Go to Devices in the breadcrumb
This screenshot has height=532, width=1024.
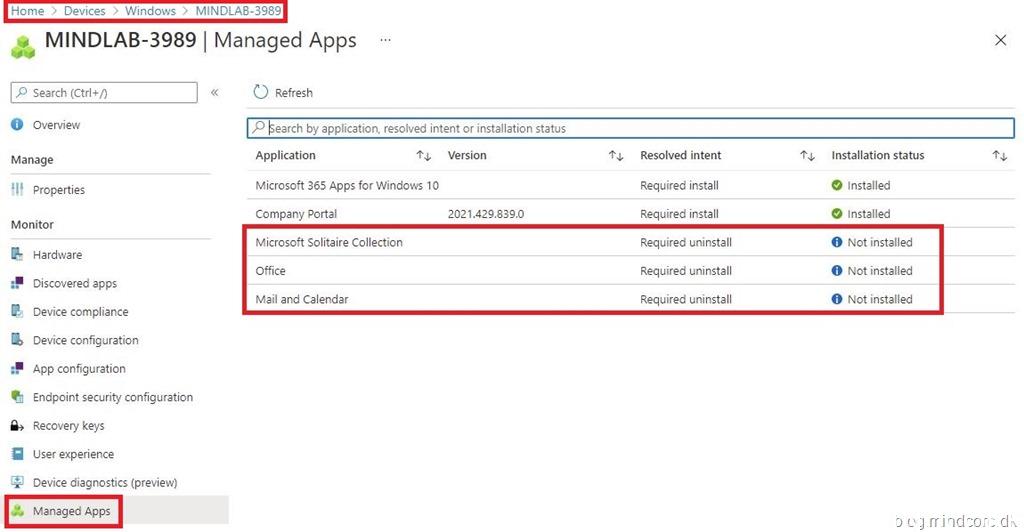pos(84,11)
